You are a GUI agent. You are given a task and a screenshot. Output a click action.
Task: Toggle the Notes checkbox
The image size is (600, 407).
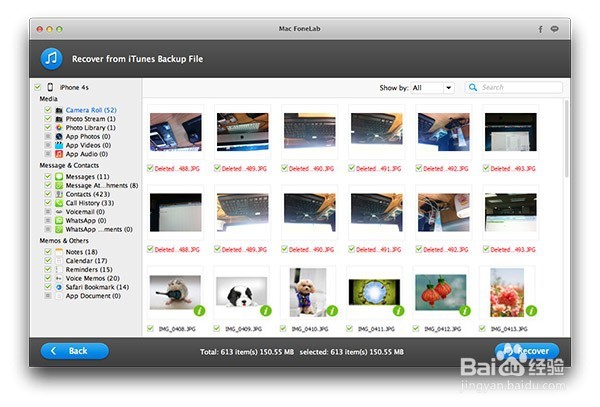(48, 252)
